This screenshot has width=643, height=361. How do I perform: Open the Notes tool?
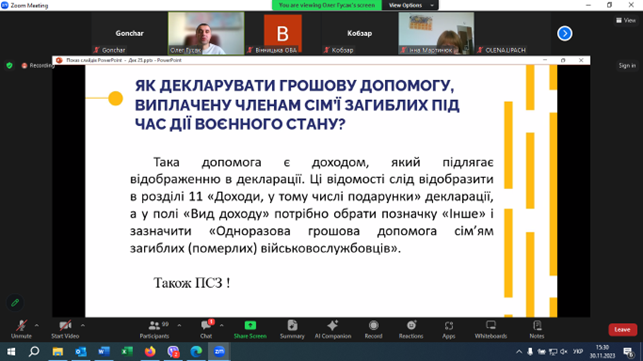tap(536, 329)
